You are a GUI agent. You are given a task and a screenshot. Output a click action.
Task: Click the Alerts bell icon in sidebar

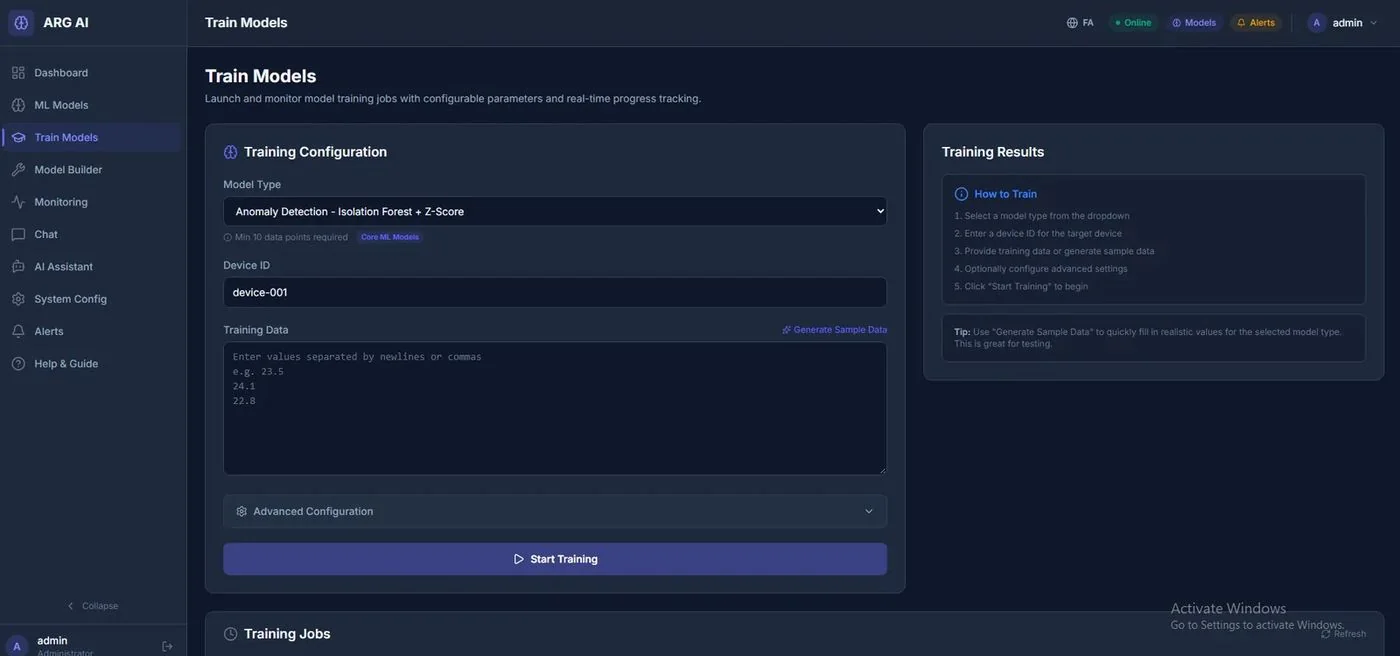[x=18, y=331]
